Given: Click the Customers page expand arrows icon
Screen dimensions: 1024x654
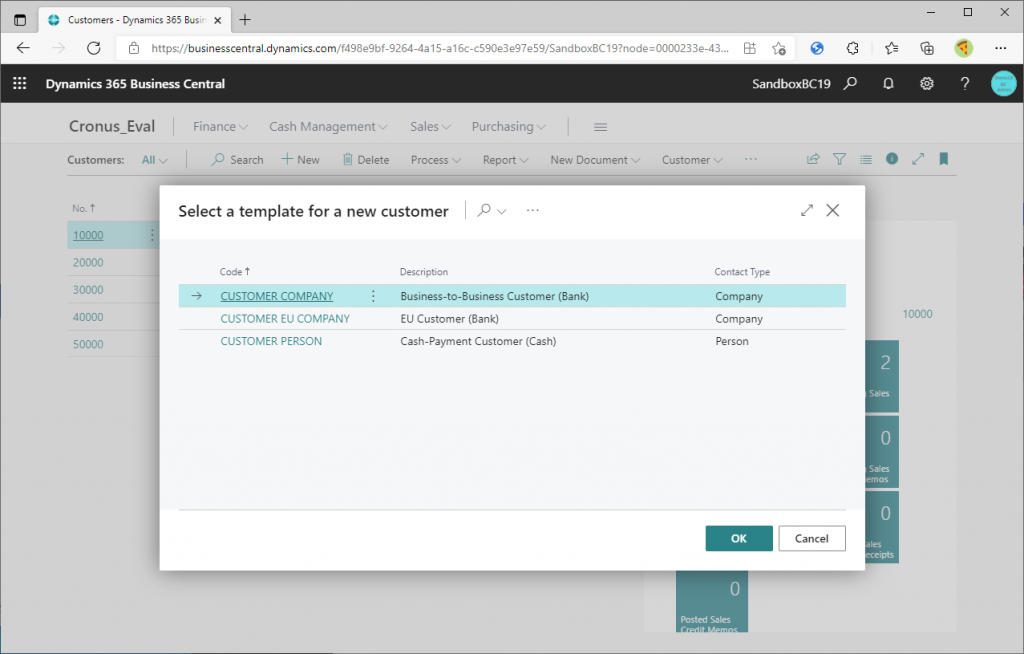Looking at the screenshot, I should click(x=918, y=159).
